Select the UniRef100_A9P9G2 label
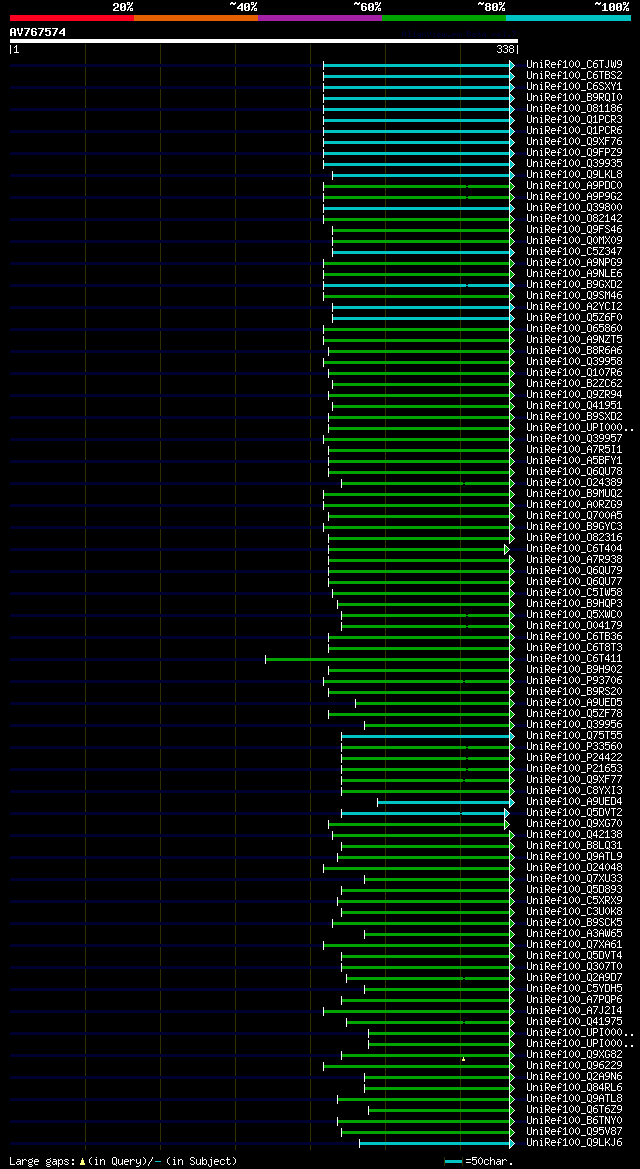Screen dimensions: 640x1169 click(x=574, y=196)
